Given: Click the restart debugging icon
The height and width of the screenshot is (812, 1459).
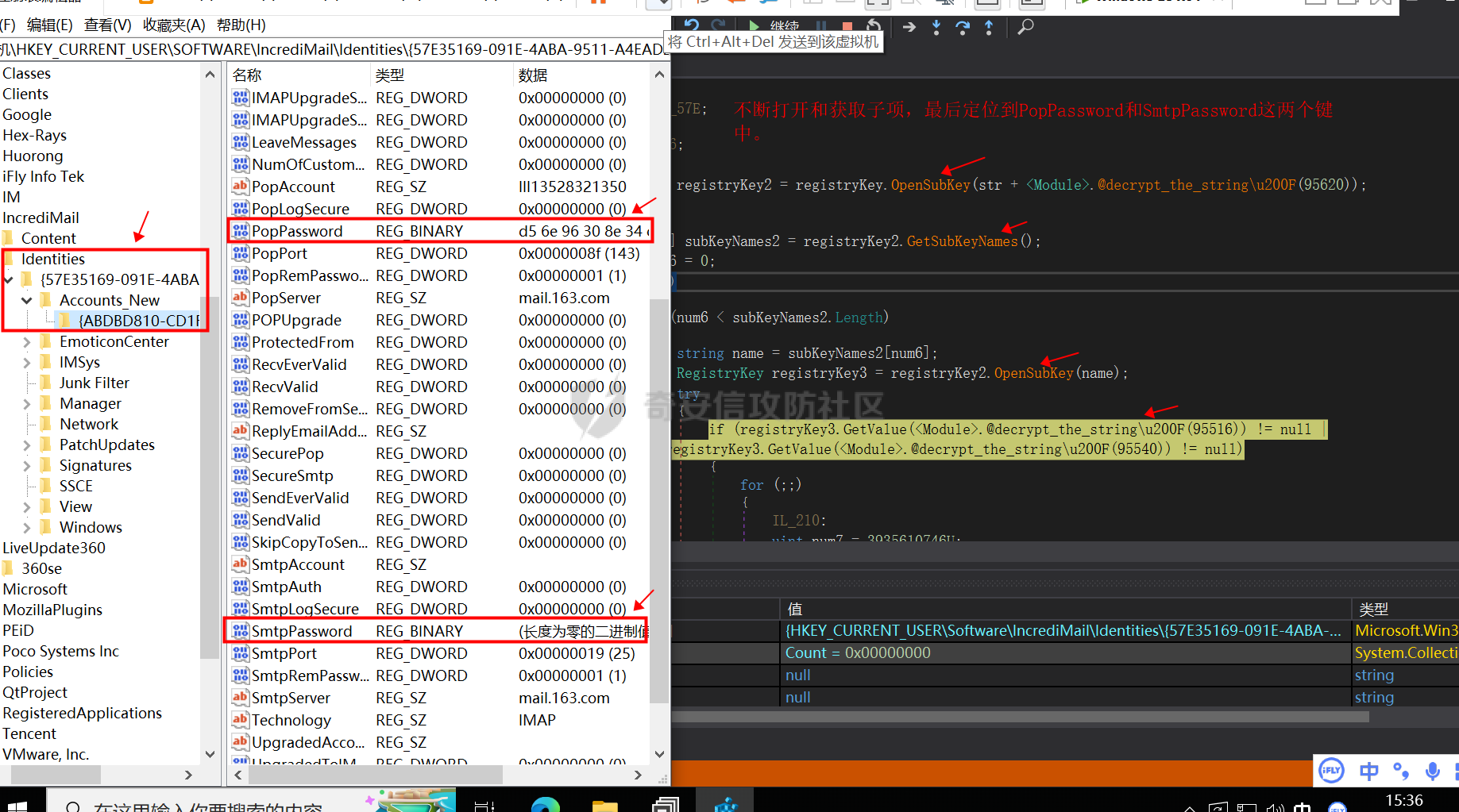Looking at the screenshot, I should pos(874,26).
